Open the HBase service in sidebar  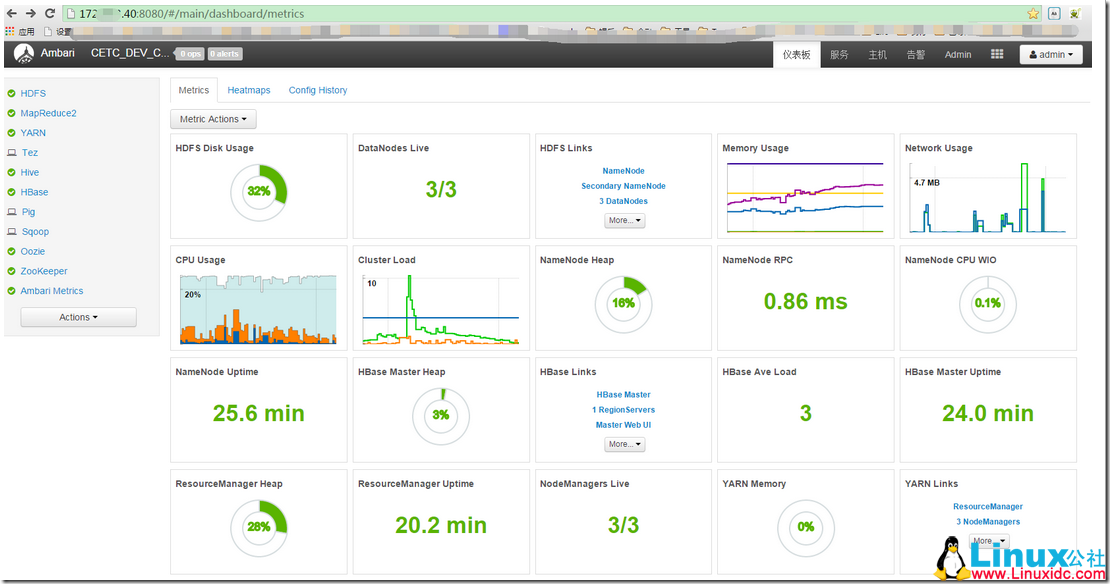34,192
